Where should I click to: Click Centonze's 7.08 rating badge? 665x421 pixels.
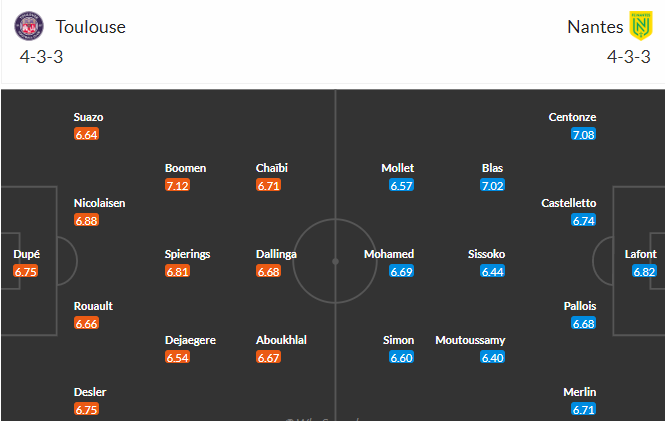[x=583, y=134]
